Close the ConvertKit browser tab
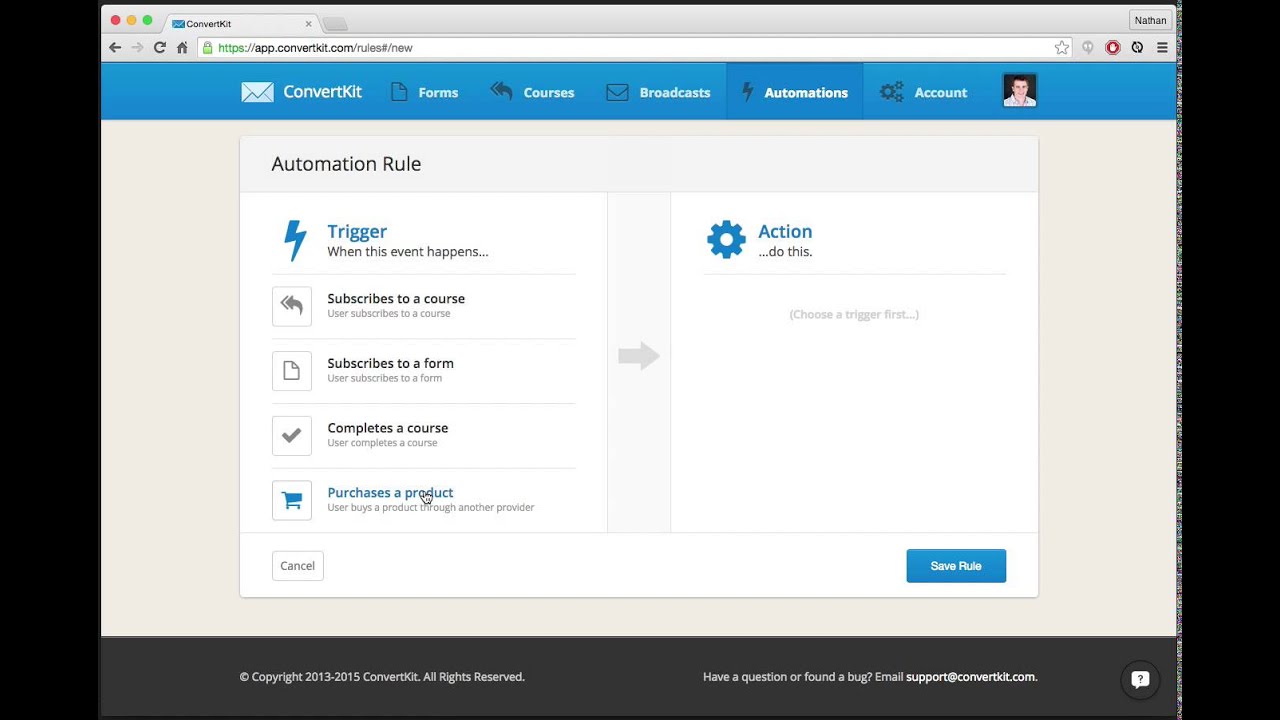The height and width of the screenshot is (720, 1280). [308, 23]
